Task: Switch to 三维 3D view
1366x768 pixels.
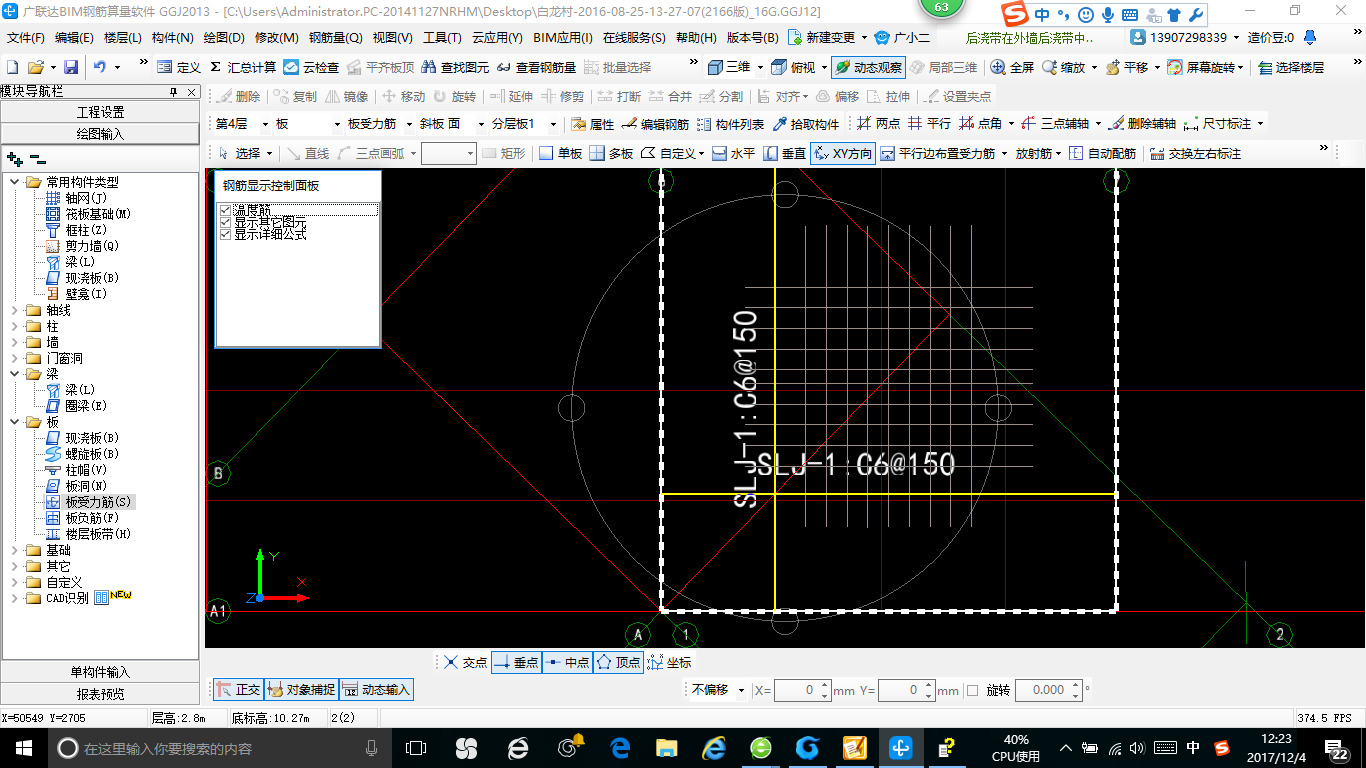Action: 729,67
